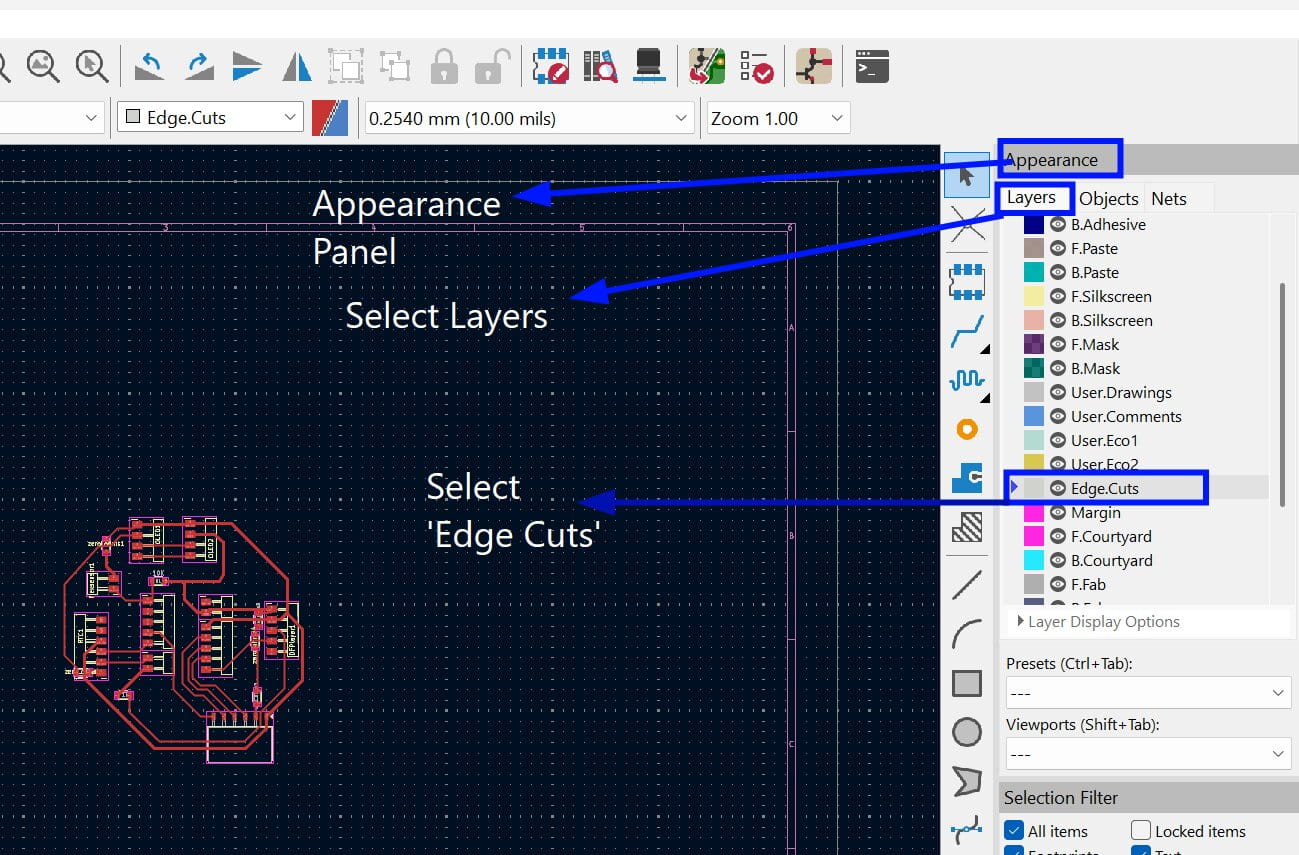
Task: Group the selected items
Action: coord(346,66)
